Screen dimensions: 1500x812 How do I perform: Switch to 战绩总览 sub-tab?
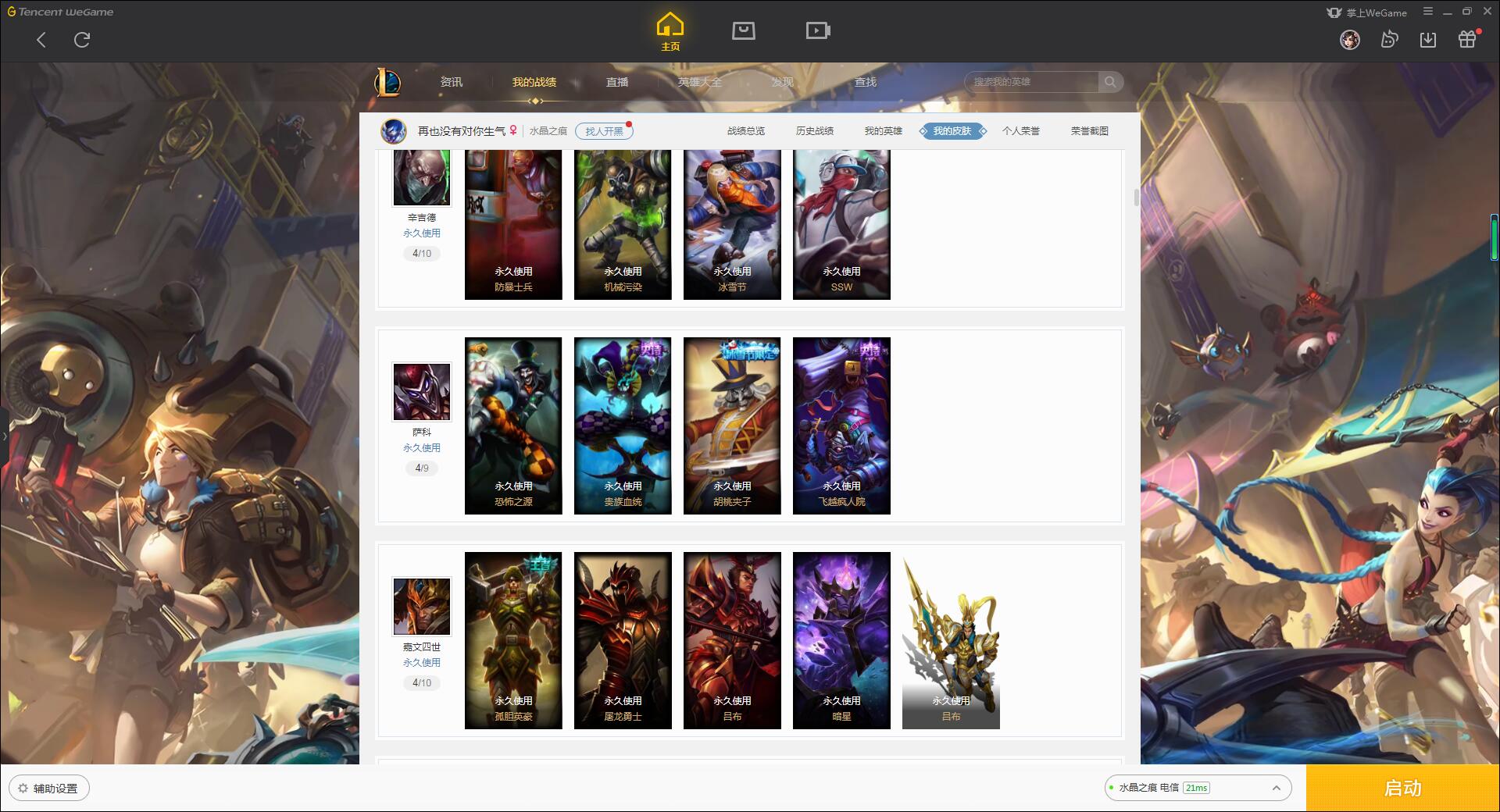point(746,131)
